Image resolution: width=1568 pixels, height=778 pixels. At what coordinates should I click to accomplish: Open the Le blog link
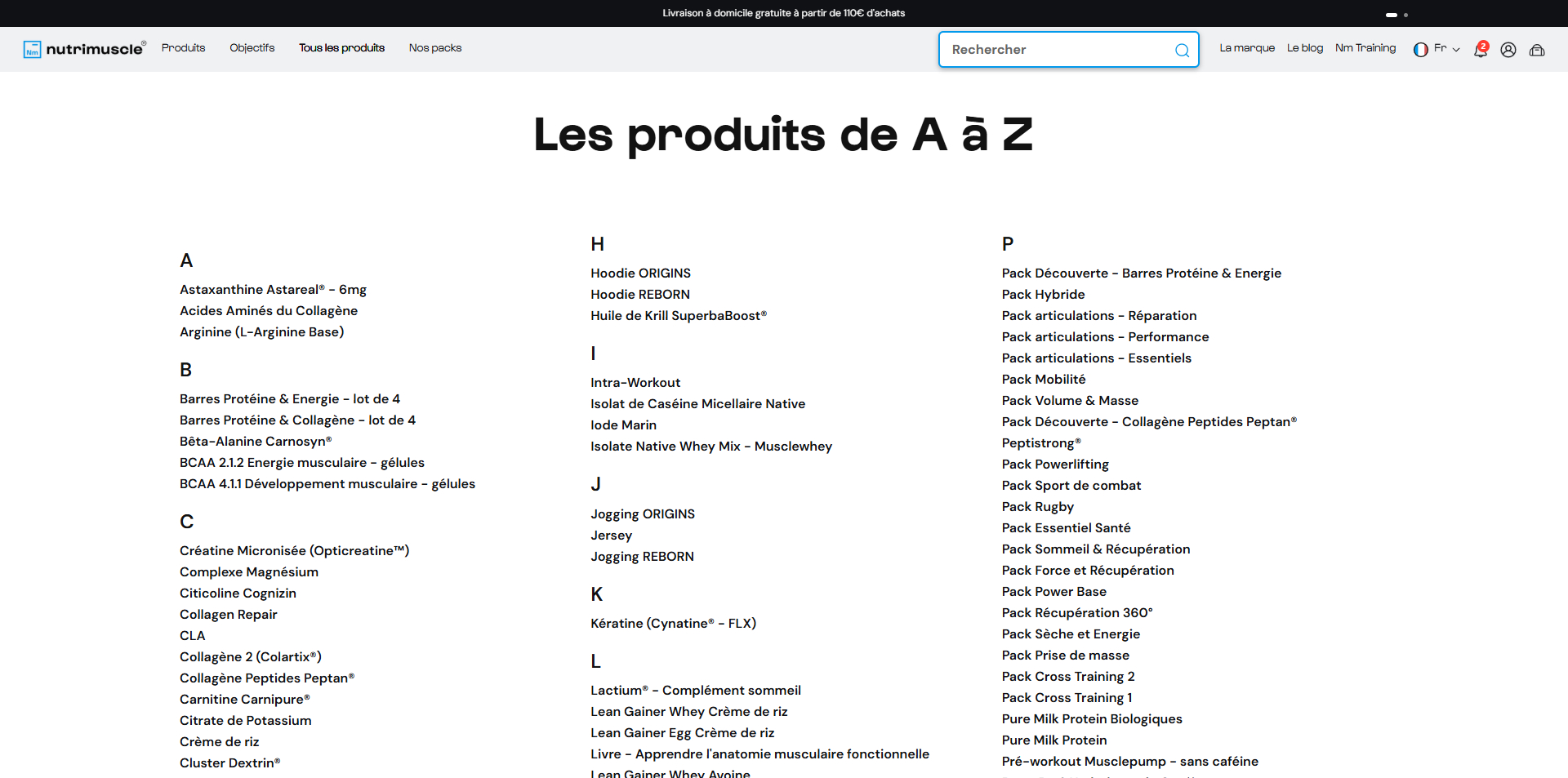1304,48
